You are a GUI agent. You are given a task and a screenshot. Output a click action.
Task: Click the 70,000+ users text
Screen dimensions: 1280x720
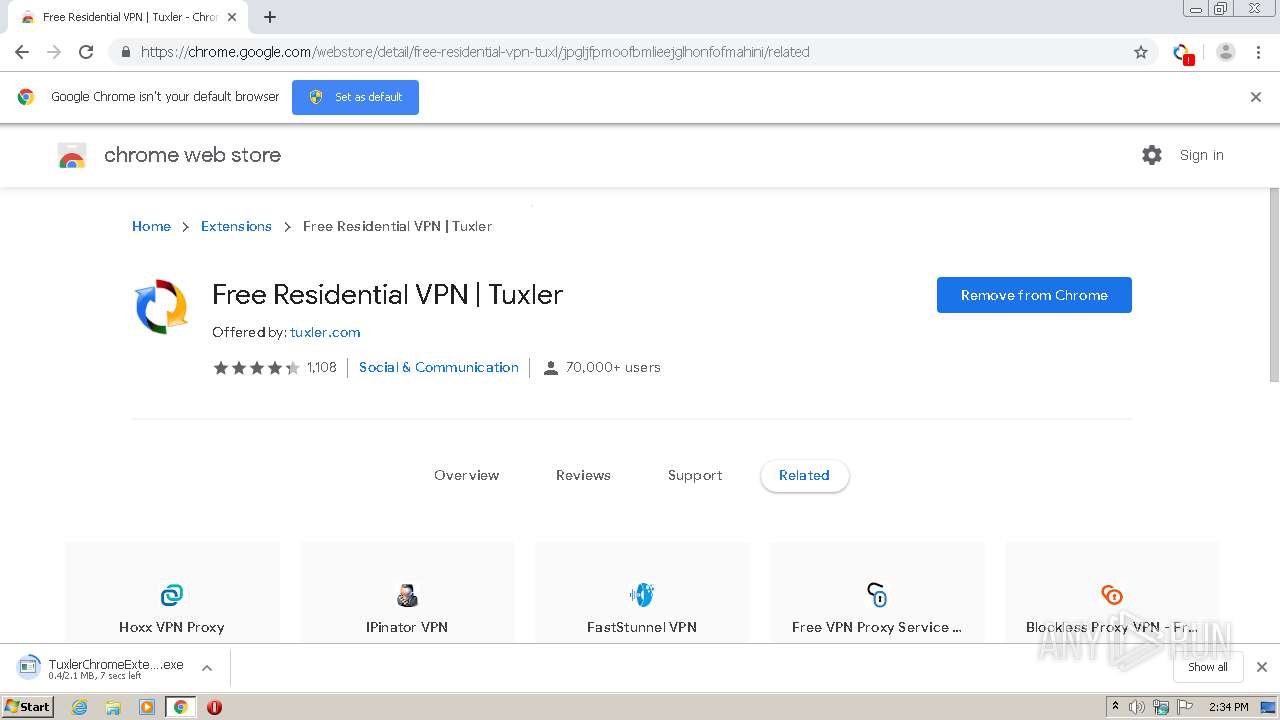[x=613, y=367]
